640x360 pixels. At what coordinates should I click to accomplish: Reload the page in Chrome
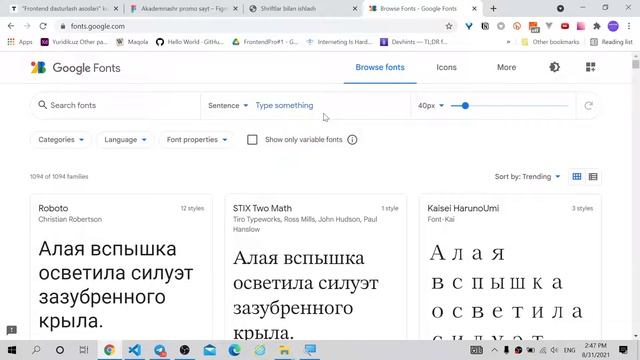43,26
